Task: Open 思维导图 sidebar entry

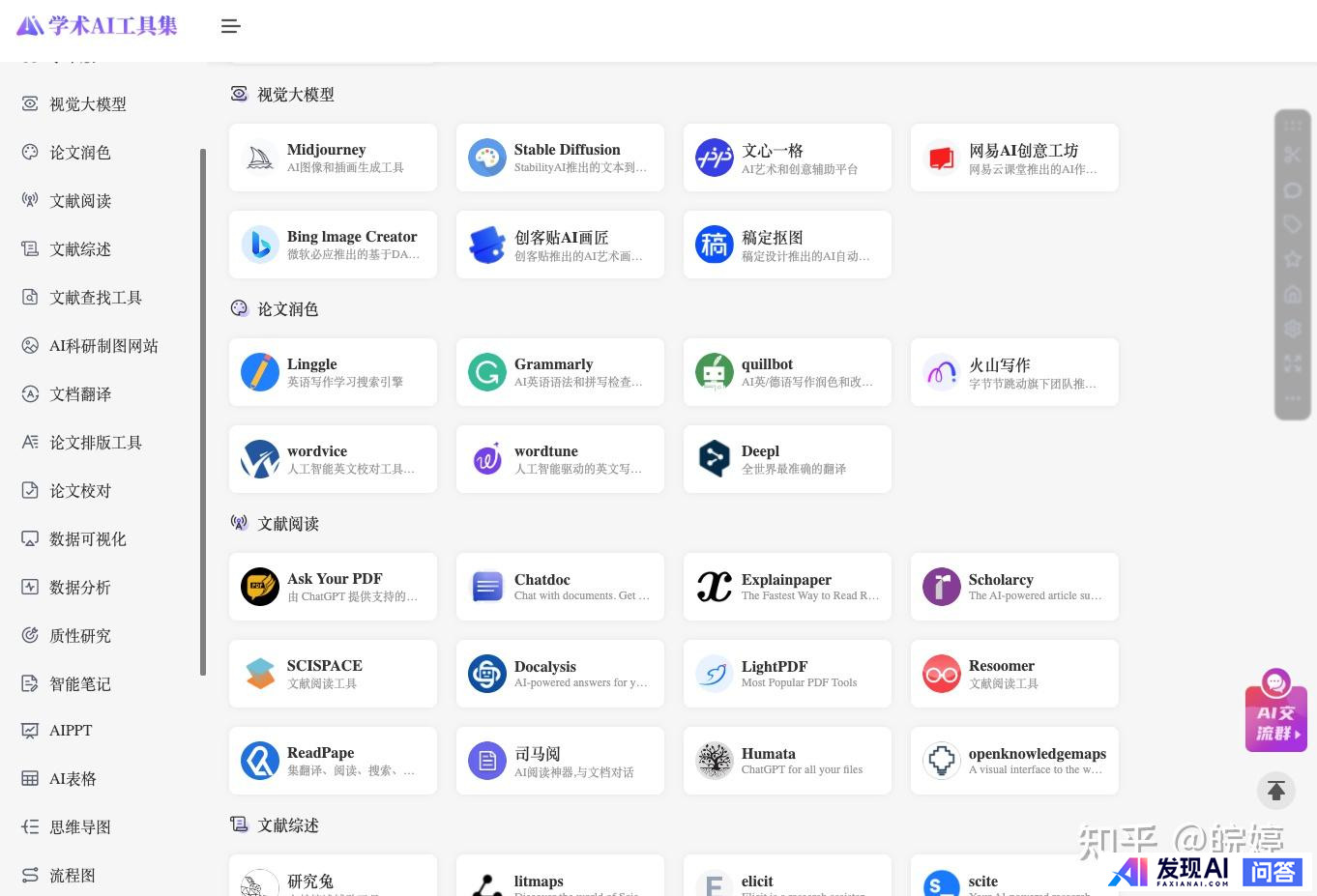Action: pos(80,827)
